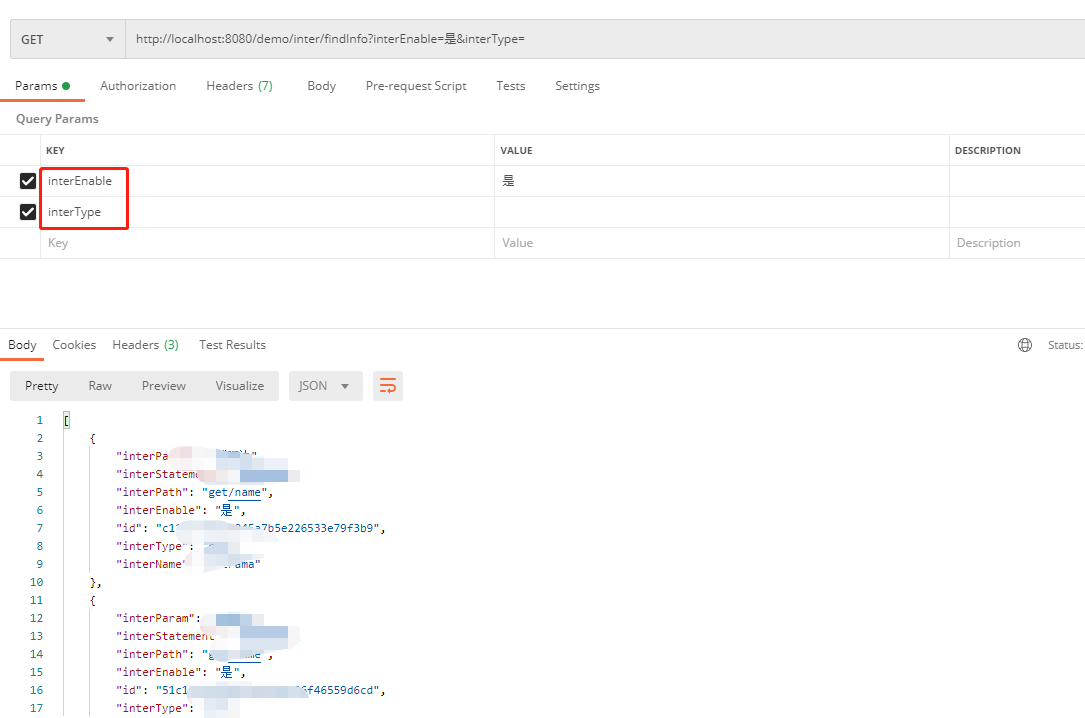Open response Headers (3) tab
This screenshot has height=718, width=1085.
pos(145,344)
